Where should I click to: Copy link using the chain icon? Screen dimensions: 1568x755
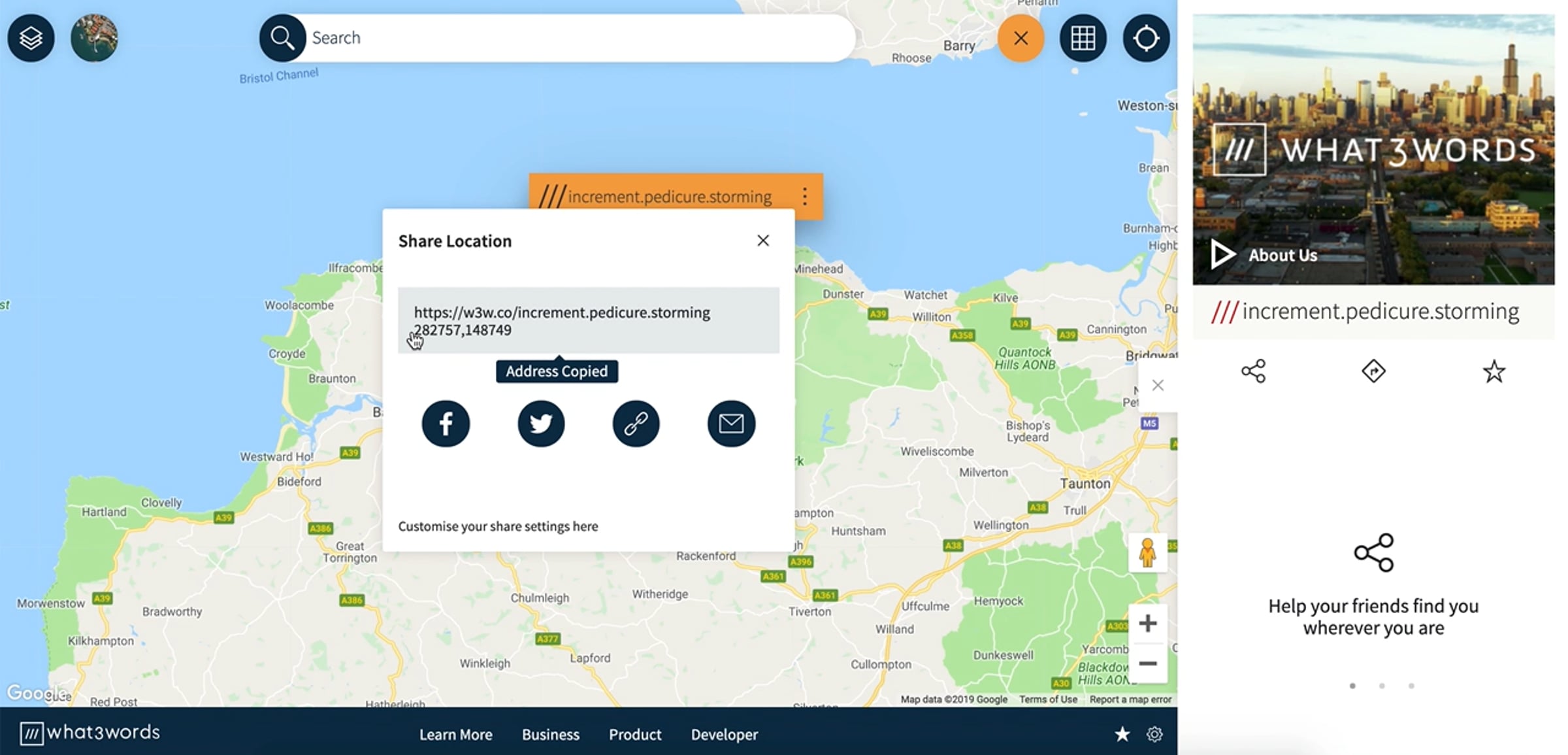[x=636, y=424]
